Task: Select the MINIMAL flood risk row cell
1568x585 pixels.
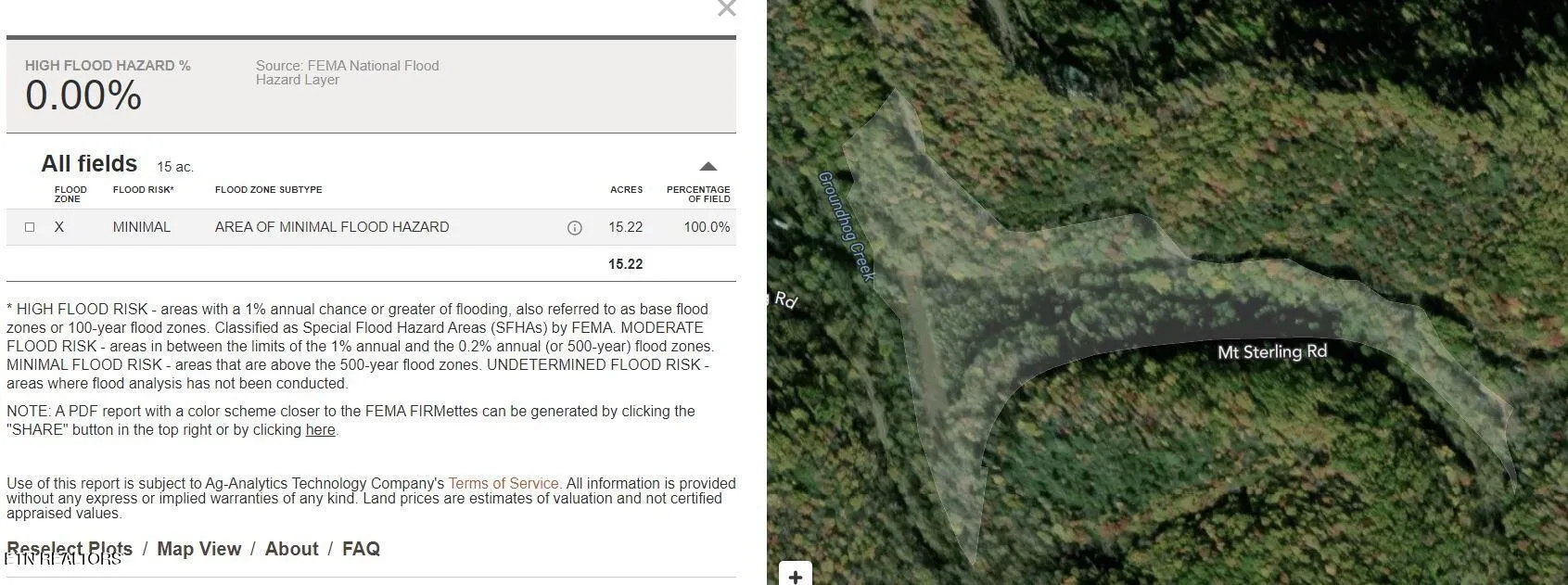Action: pyautogui.click(x=142, y=227)
